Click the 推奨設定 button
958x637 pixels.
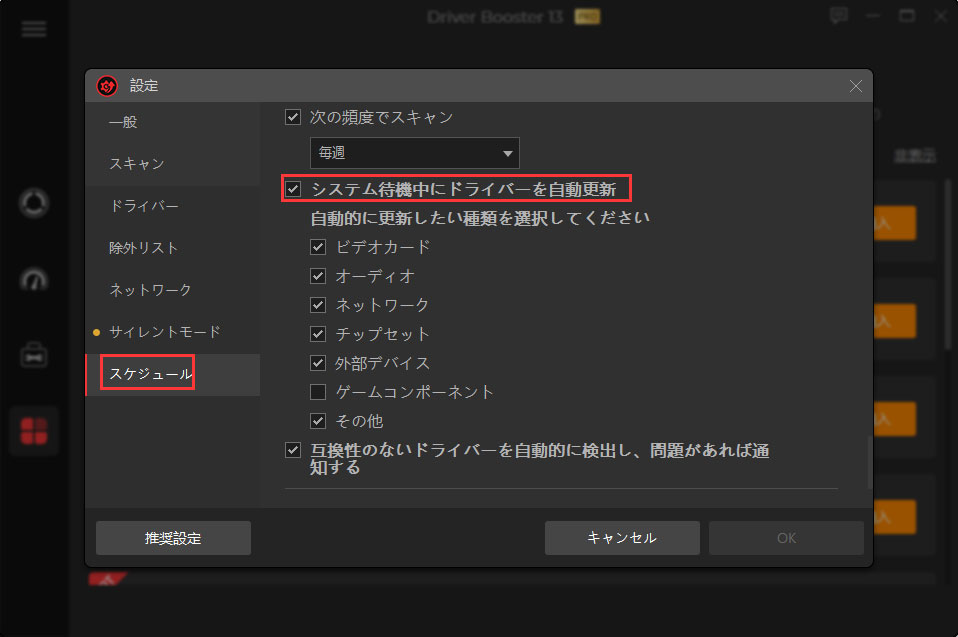pos(174,538)
